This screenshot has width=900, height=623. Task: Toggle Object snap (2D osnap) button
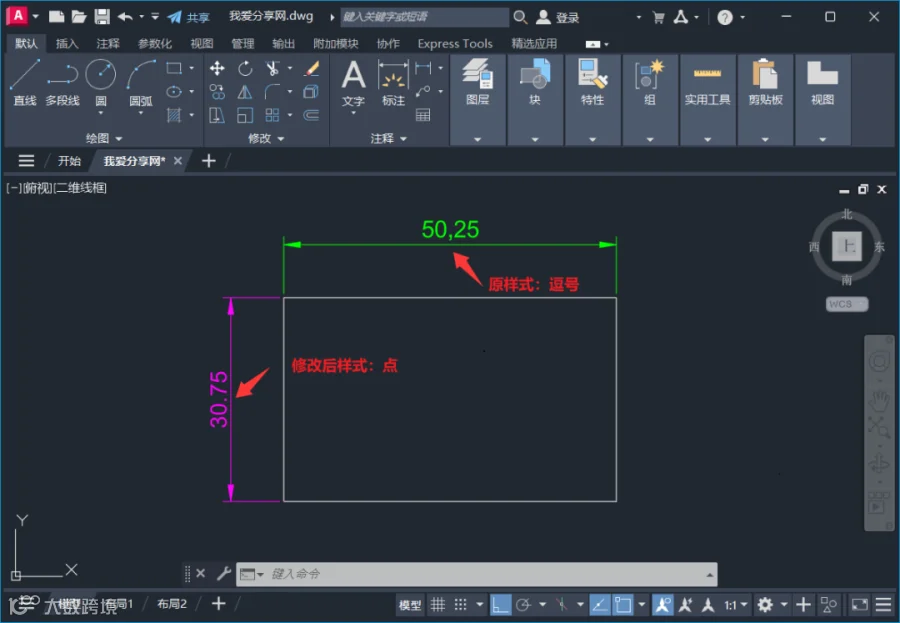coord(623,605)
